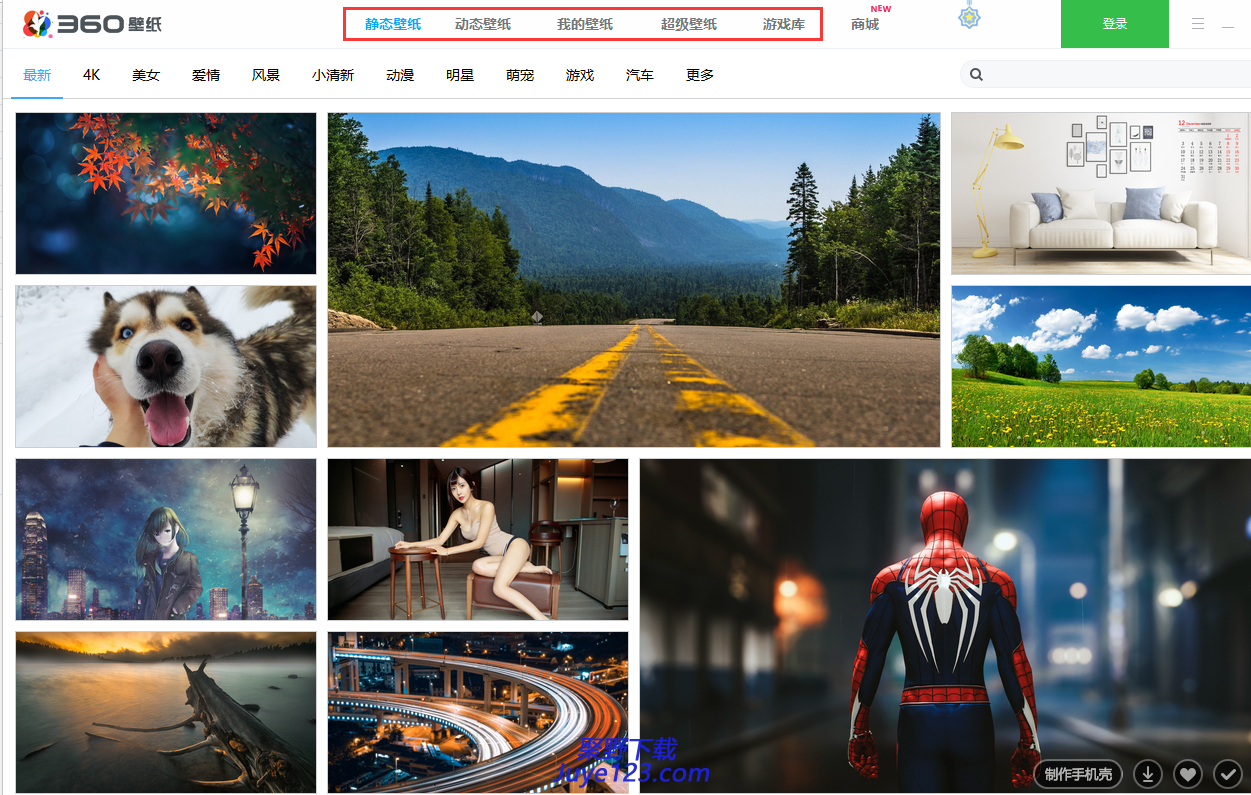Switch to 动态壁纸 tab
This screenshot has height=795, width=1251.
pos(483,24)
